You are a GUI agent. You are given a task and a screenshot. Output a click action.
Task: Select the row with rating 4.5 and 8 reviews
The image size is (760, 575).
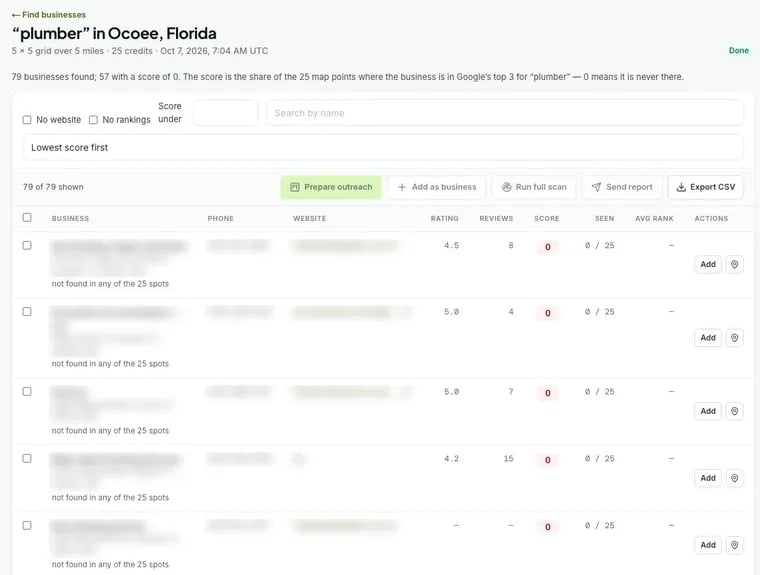27,245
